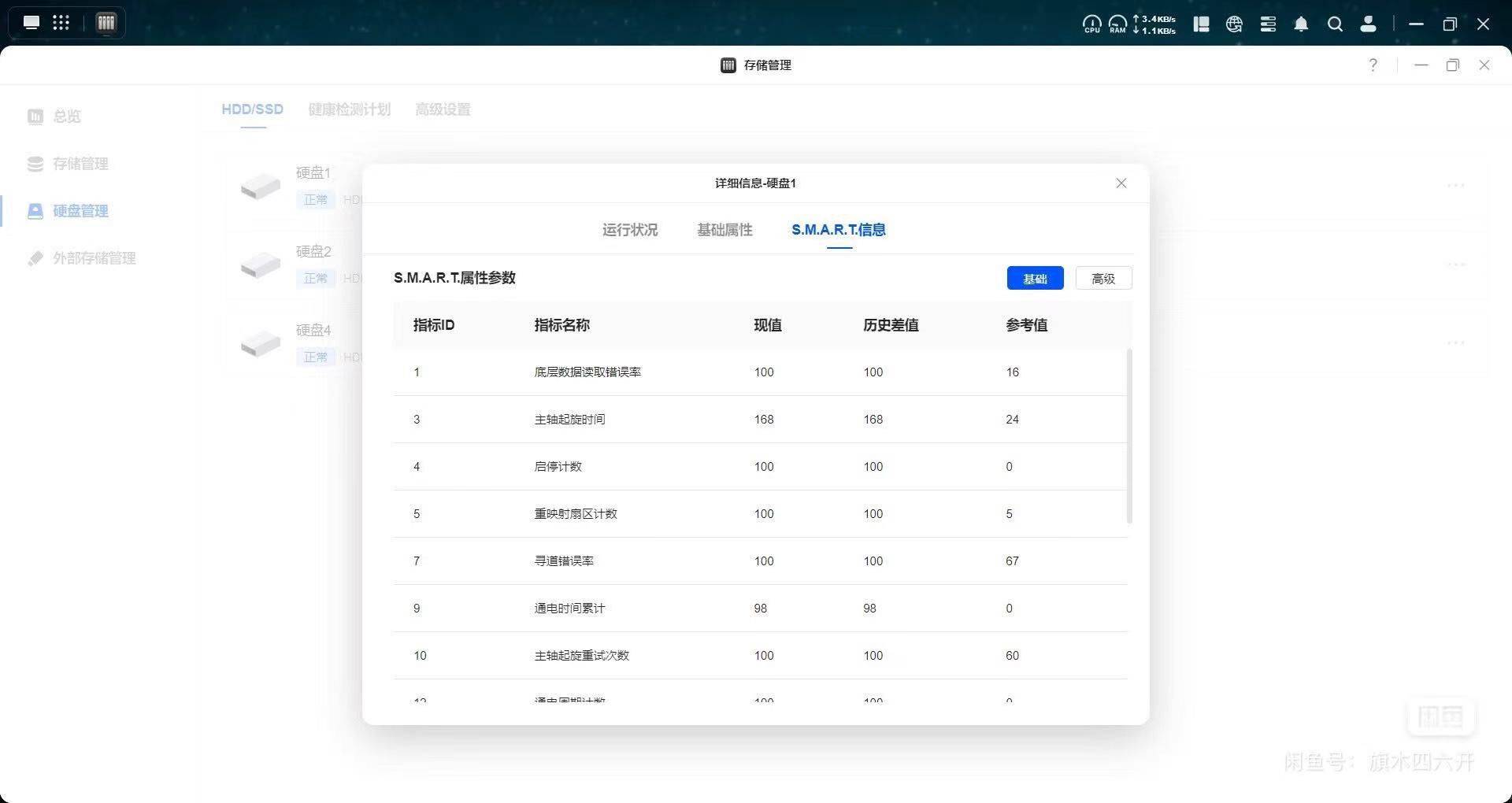
Task: Open global search from the system tray
Action: pyautogui.click(x=1336, y=24)
